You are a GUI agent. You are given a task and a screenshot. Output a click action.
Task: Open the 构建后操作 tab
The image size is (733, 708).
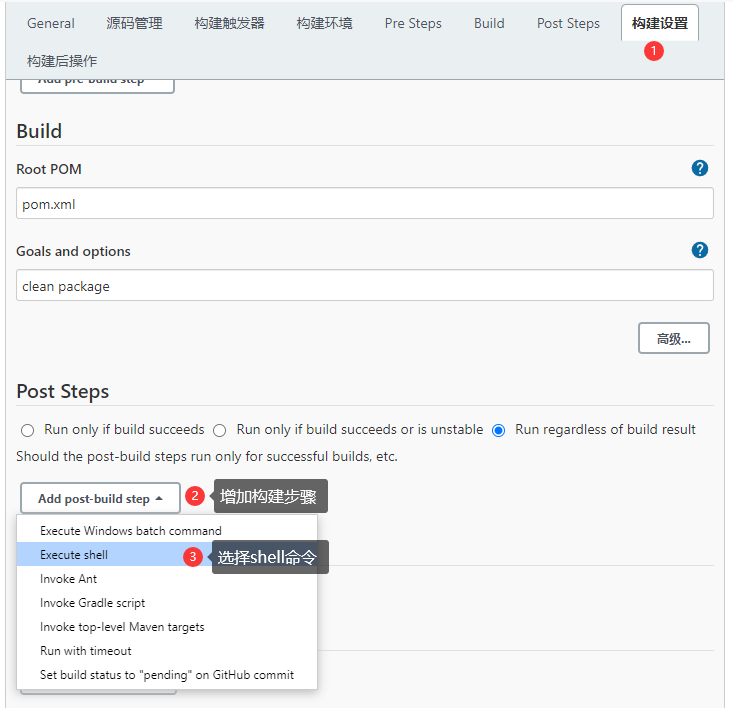coord(62,61)
